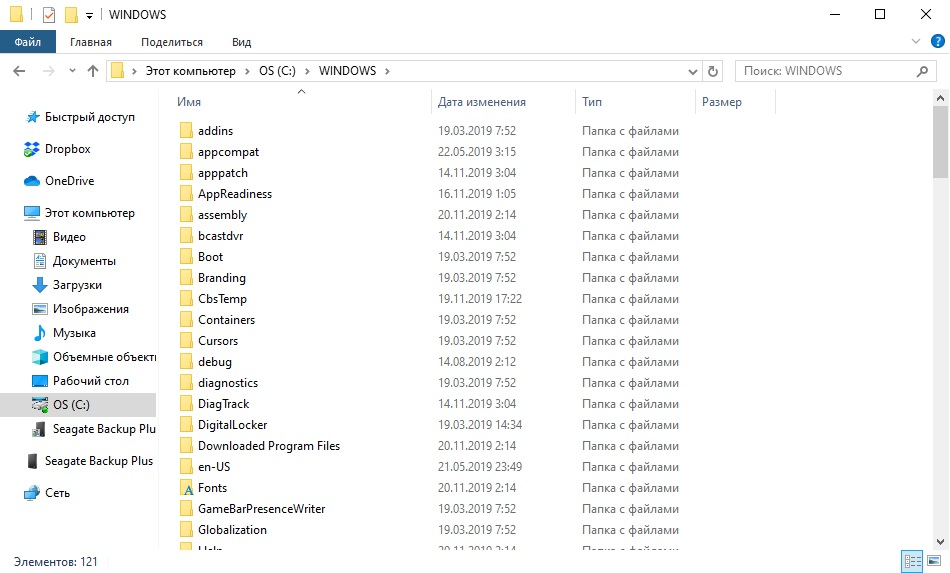Click the search magnifier icon
This screenshot has width=950, height=573.
point(923,72)
